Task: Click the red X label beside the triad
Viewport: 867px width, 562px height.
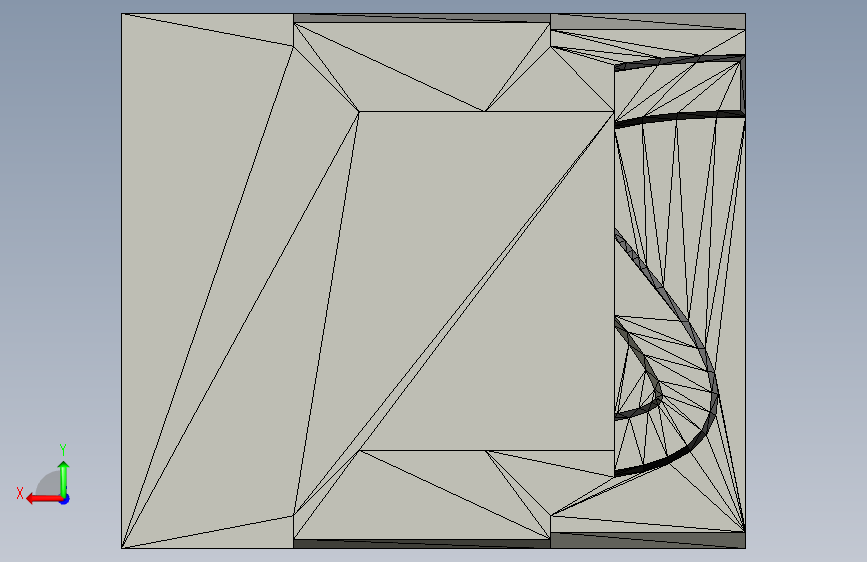Action: [20, 493]
